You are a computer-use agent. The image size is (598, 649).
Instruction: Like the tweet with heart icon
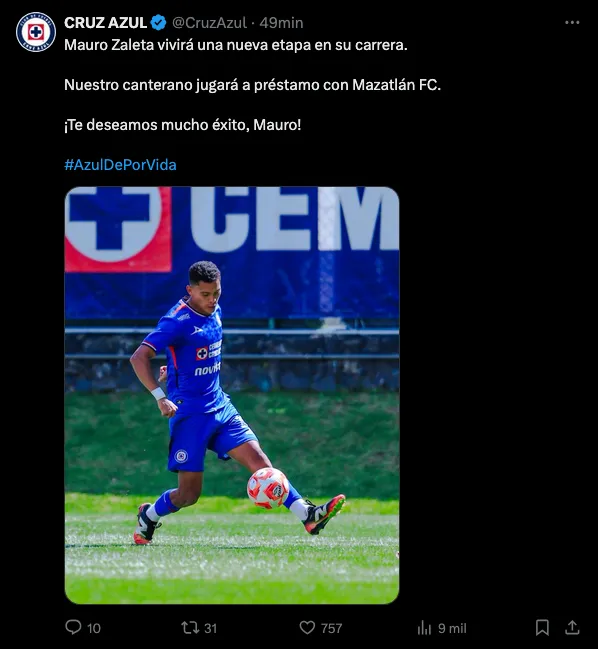(307, 628)
